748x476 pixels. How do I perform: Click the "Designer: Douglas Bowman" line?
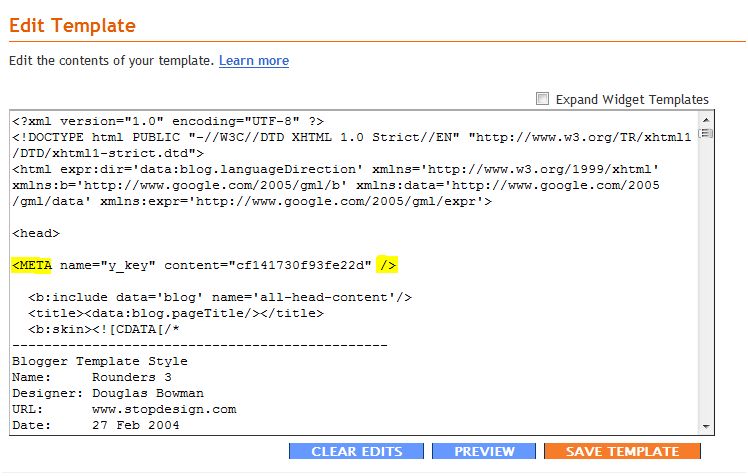click(108, 393)
